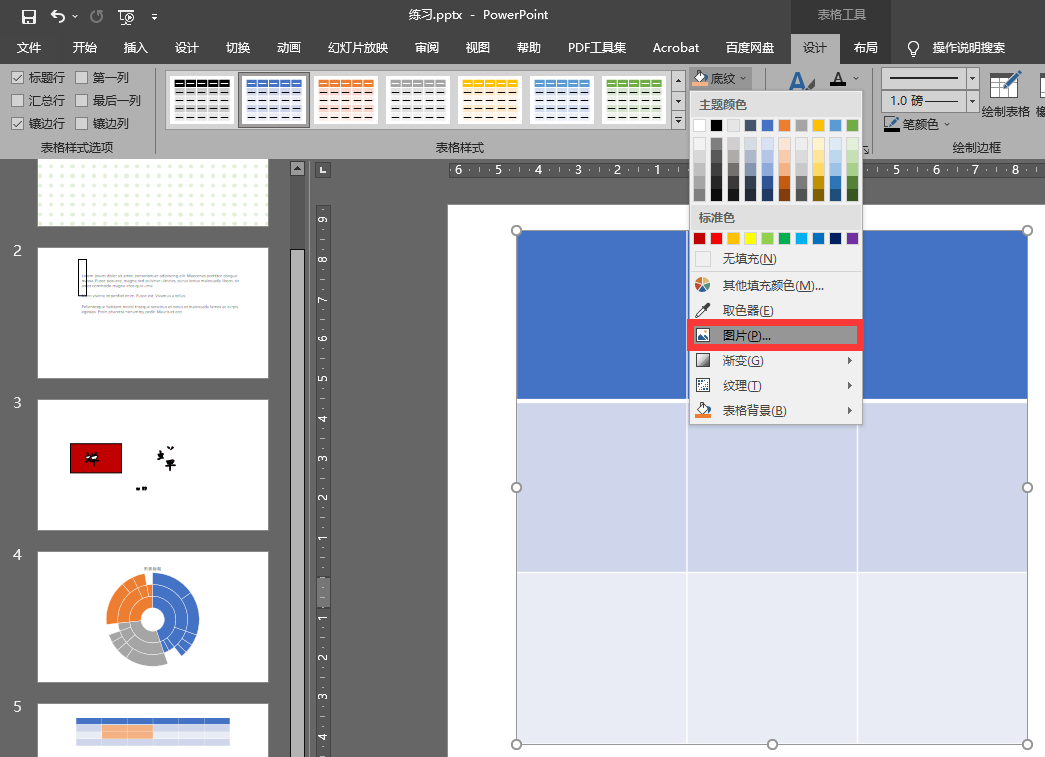
Task: Pick purple from standard colors
Action: [x=852, y=239]
